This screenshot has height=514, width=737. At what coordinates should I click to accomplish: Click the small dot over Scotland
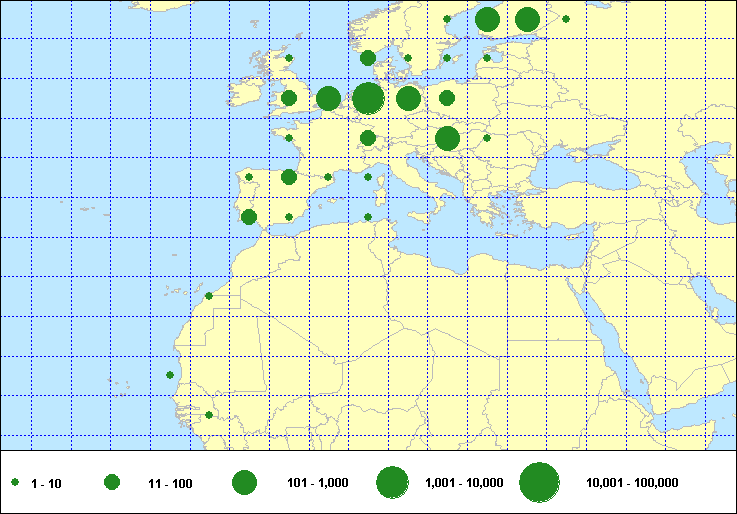[x=289, y=58]
